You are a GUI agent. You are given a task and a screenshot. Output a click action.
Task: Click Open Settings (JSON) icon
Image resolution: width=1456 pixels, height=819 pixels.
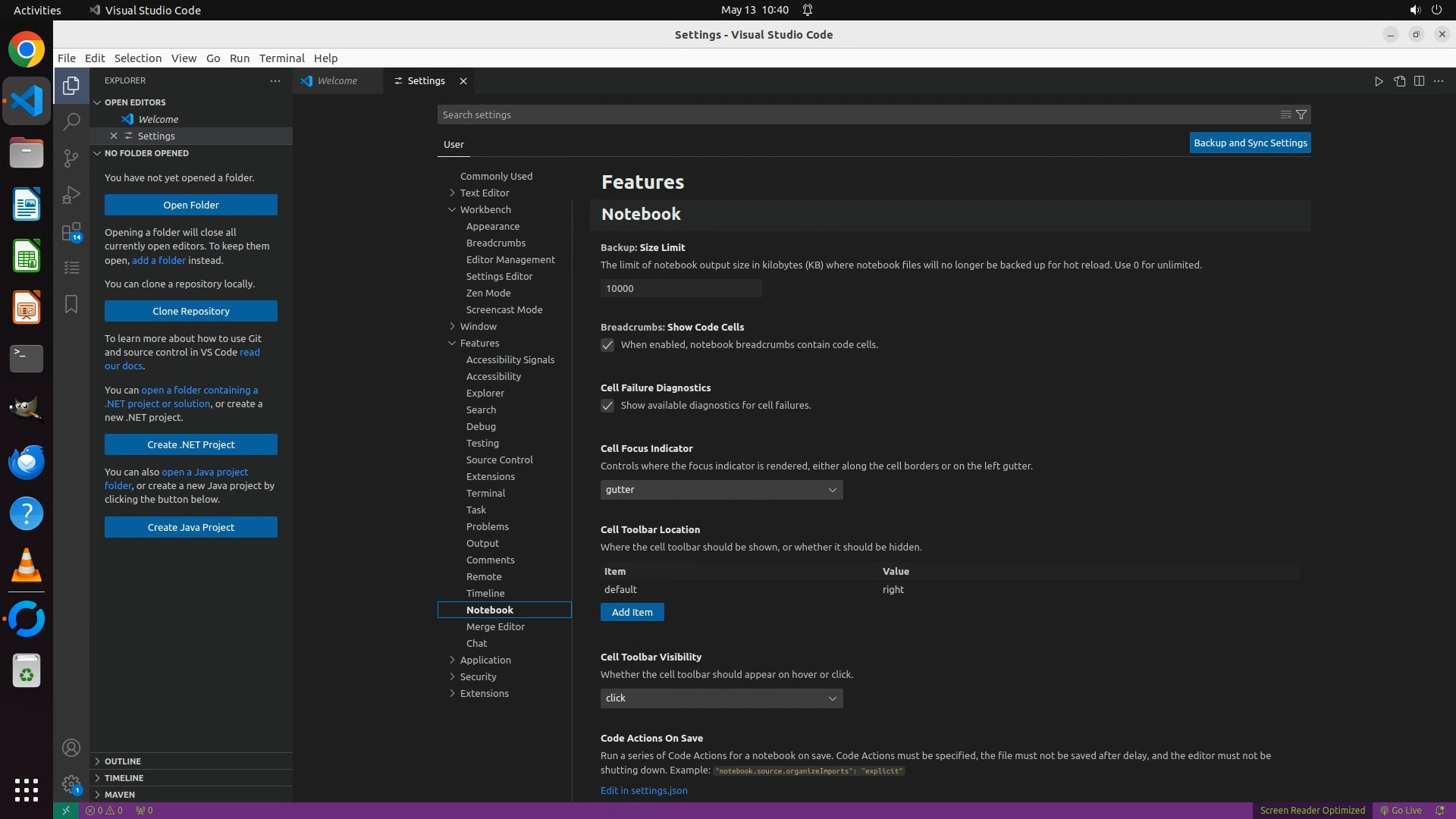pyautogui.click(x=1399, y=81)
